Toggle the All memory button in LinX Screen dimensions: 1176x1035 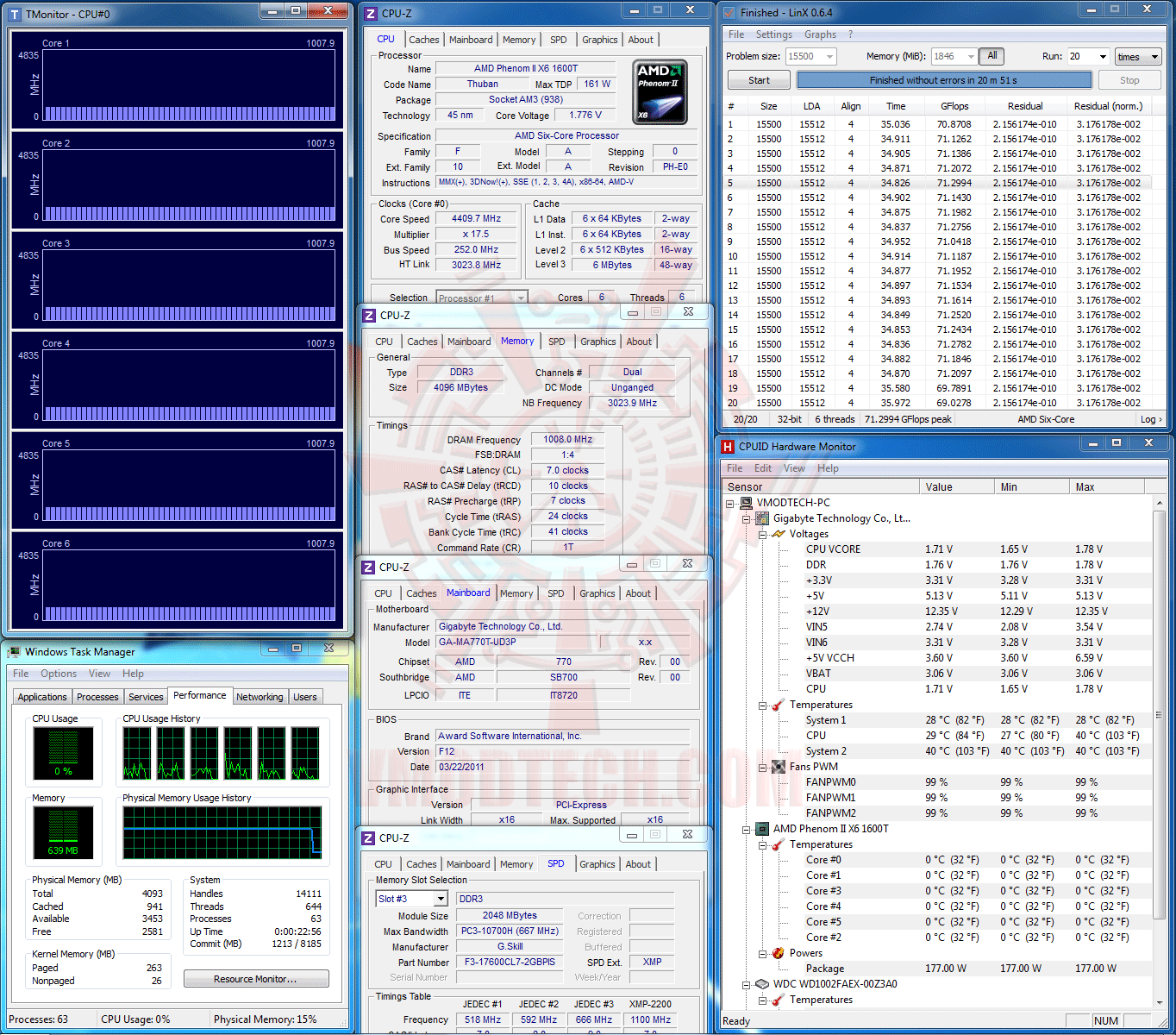pyautogui.click(x=992, y=56)
